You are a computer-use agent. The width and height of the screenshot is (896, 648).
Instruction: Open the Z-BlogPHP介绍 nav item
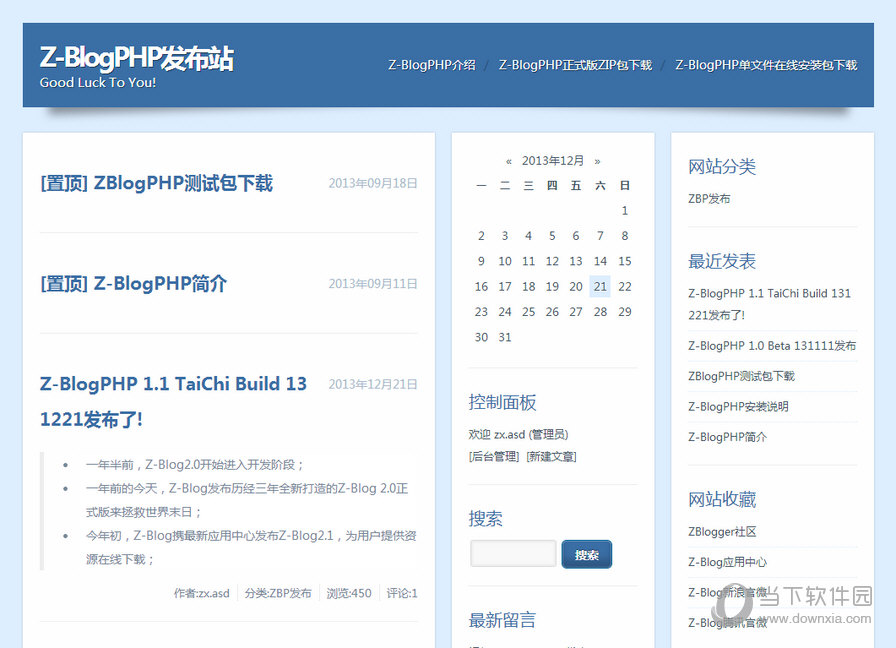click(432, 65)
